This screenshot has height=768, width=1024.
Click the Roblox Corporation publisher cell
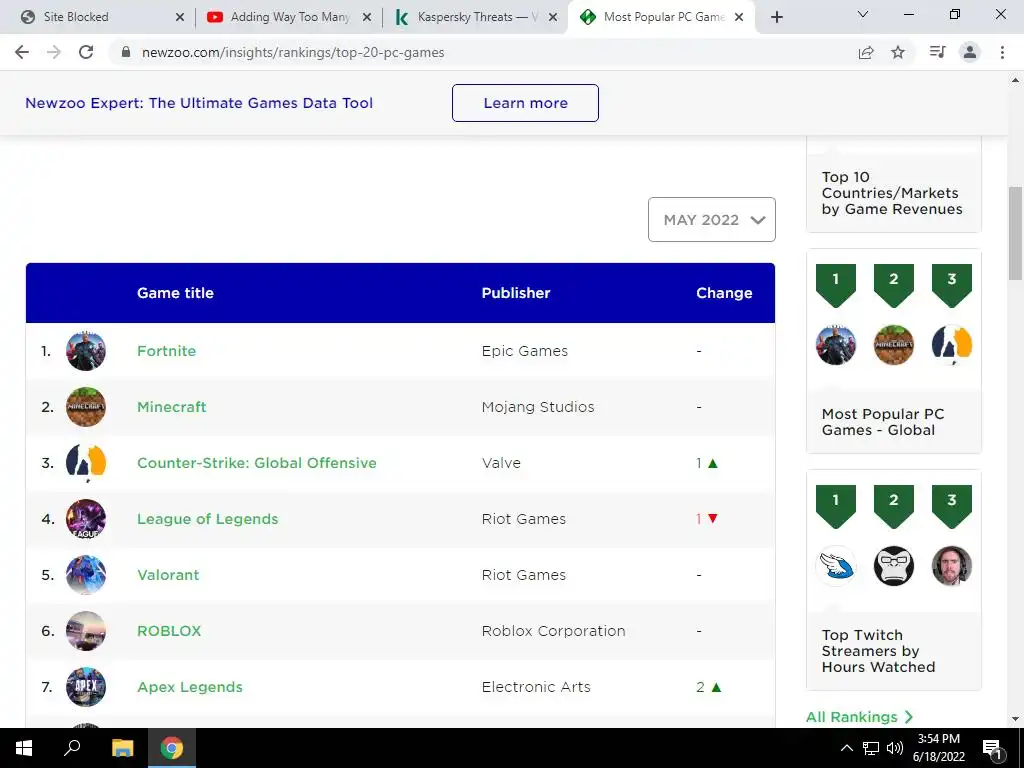tap(553, 631)
